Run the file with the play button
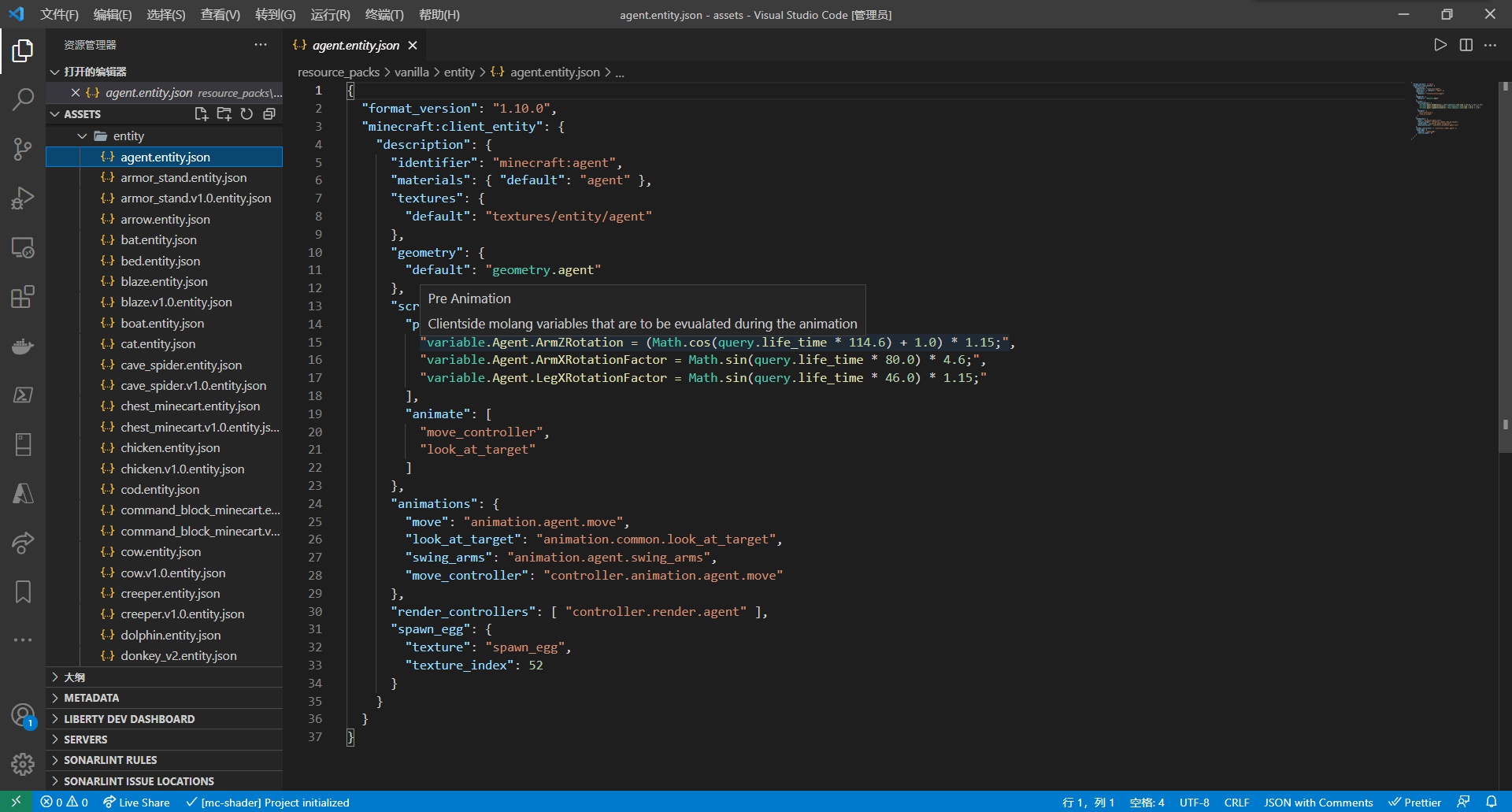This screenshot has width=1512, height=812. pyautogui.click(x=1440, y=45)
